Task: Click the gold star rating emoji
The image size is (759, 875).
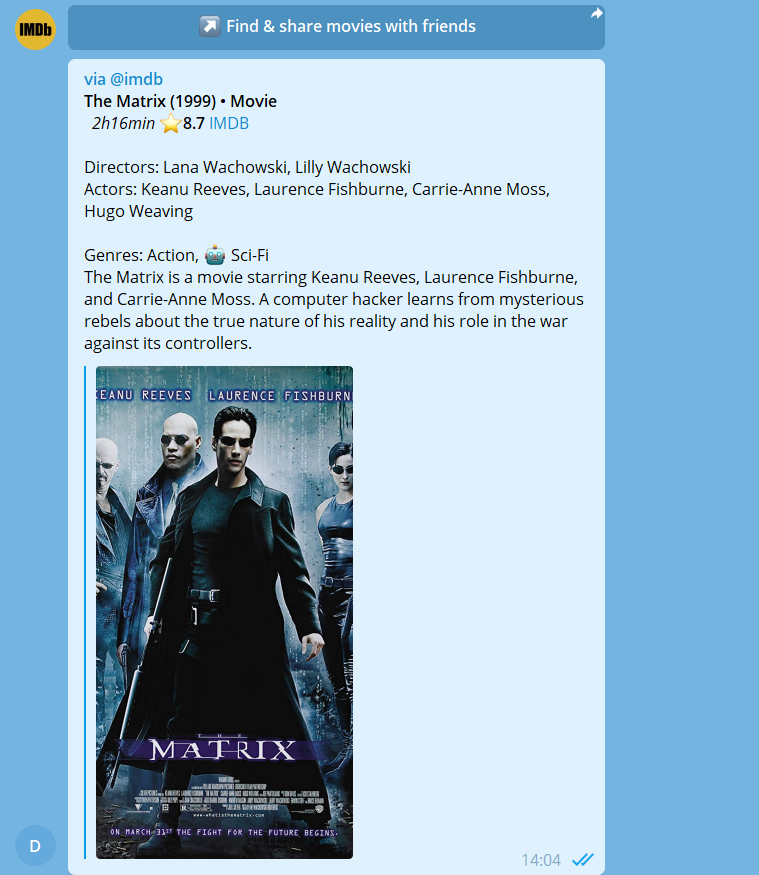Action: 171,123
